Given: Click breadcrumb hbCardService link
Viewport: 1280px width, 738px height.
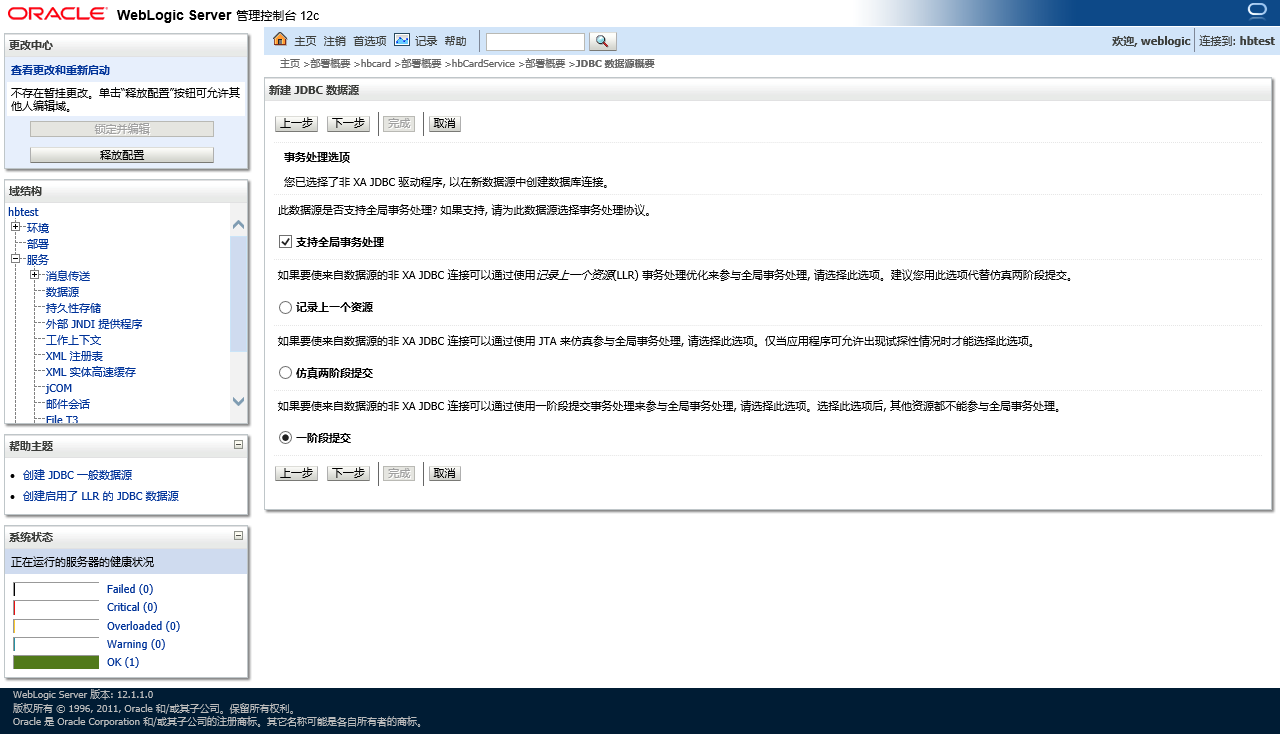Looking at the screenshot, I should pyautogui.click(x=483, y=63).
